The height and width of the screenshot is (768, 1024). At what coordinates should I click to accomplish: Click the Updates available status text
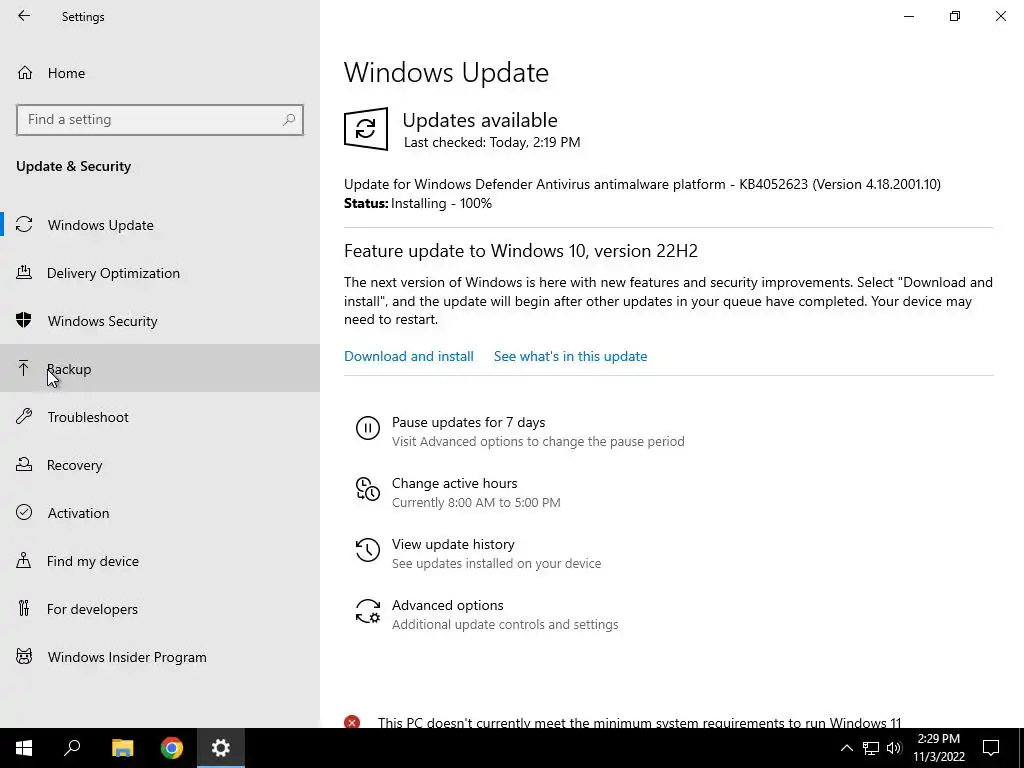(x=480, y=120)
